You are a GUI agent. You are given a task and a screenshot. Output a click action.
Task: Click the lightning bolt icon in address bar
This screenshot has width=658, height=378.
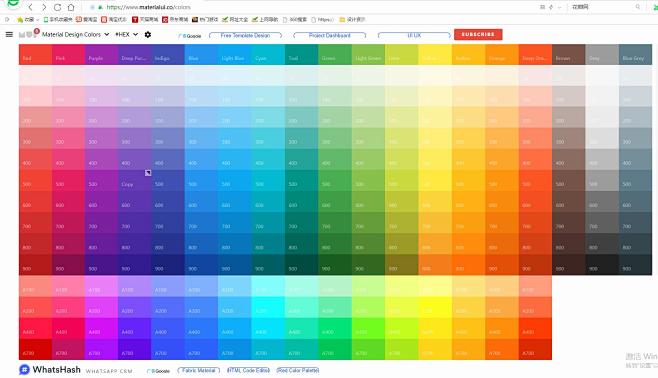551,7
